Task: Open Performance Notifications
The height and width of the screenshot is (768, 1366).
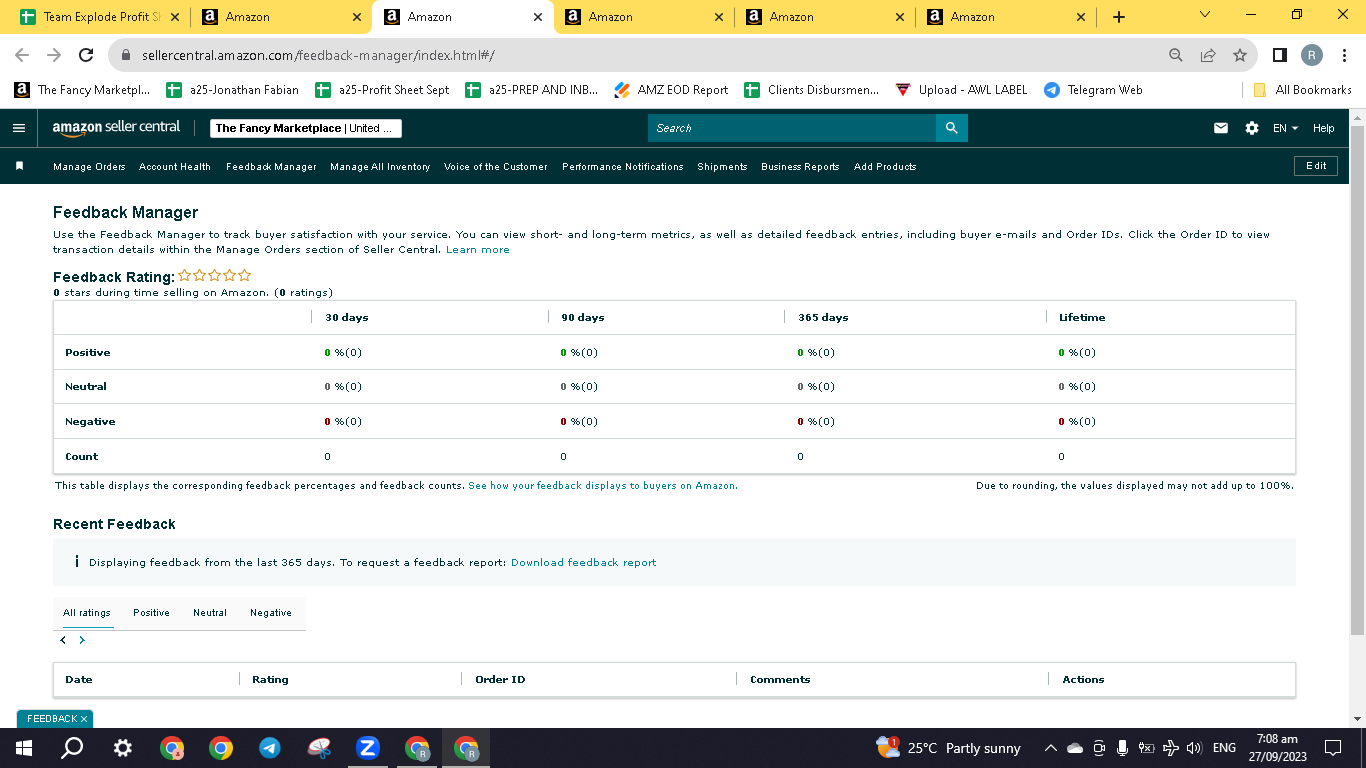Action: coord(623,167)
